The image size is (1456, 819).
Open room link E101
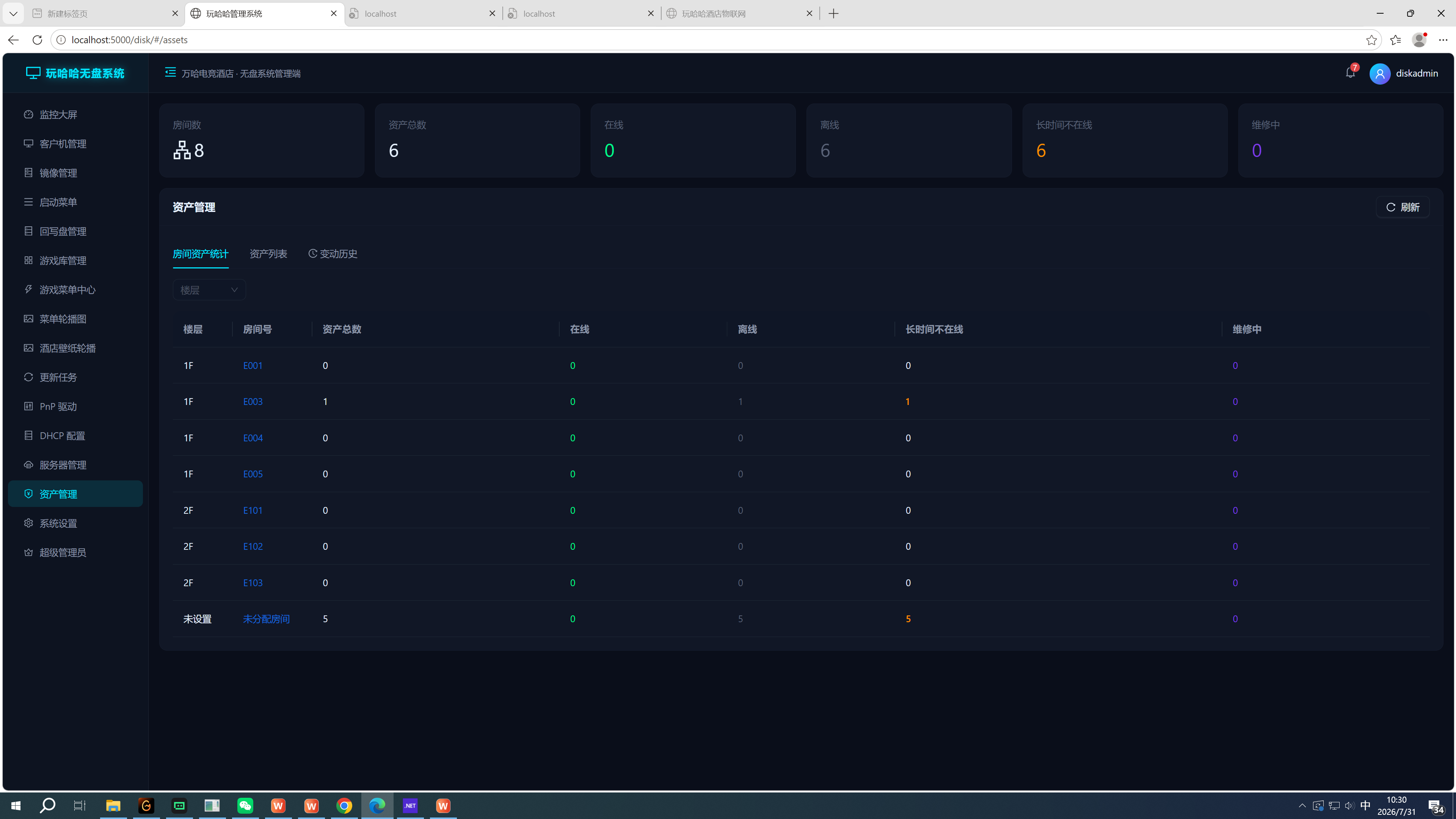click(x=253, y=510)
